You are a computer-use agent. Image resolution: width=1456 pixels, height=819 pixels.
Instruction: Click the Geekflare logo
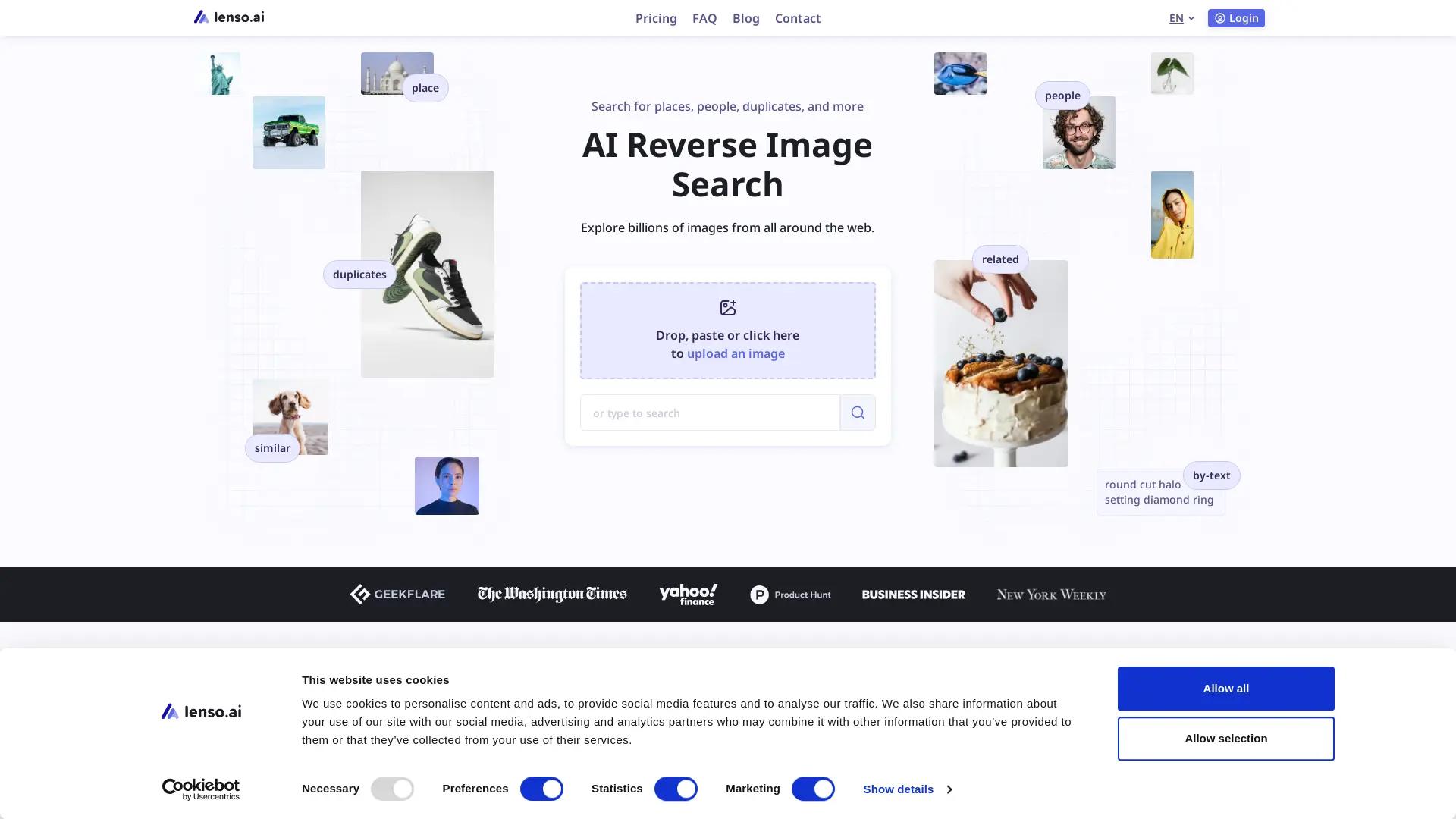pyautogui.click(x=397, y=594)
